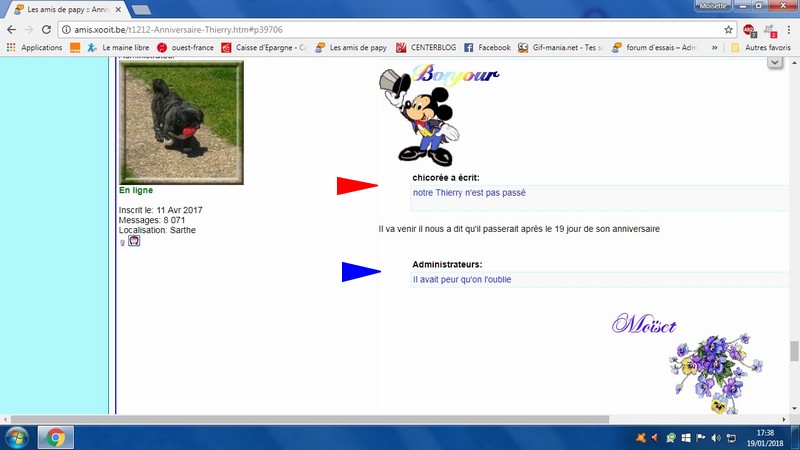Open Windows logo tray icon
The width and height of the screenshot is (800, 450).
(x=686, y=438)
